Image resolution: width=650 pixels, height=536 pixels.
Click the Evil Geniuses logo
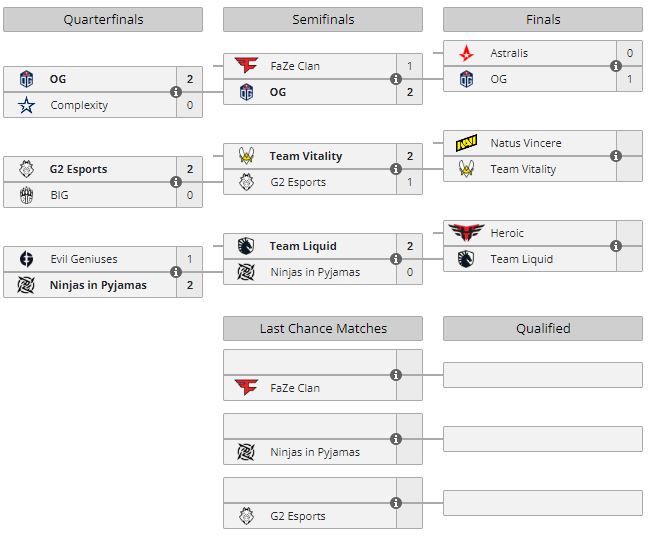27,259
